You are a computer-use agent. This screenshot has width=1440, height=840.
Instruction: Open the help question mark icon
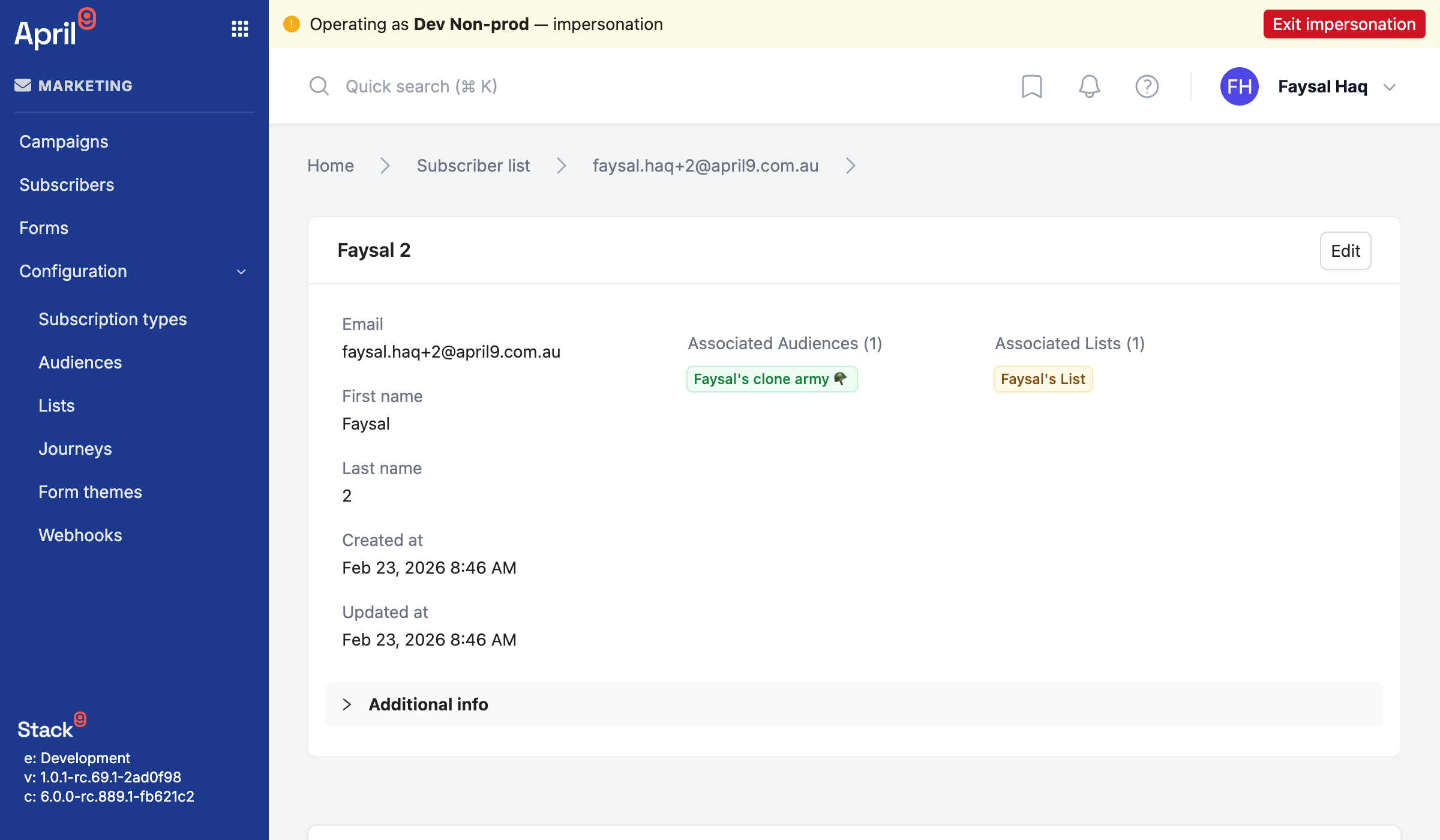point(1147,86)
